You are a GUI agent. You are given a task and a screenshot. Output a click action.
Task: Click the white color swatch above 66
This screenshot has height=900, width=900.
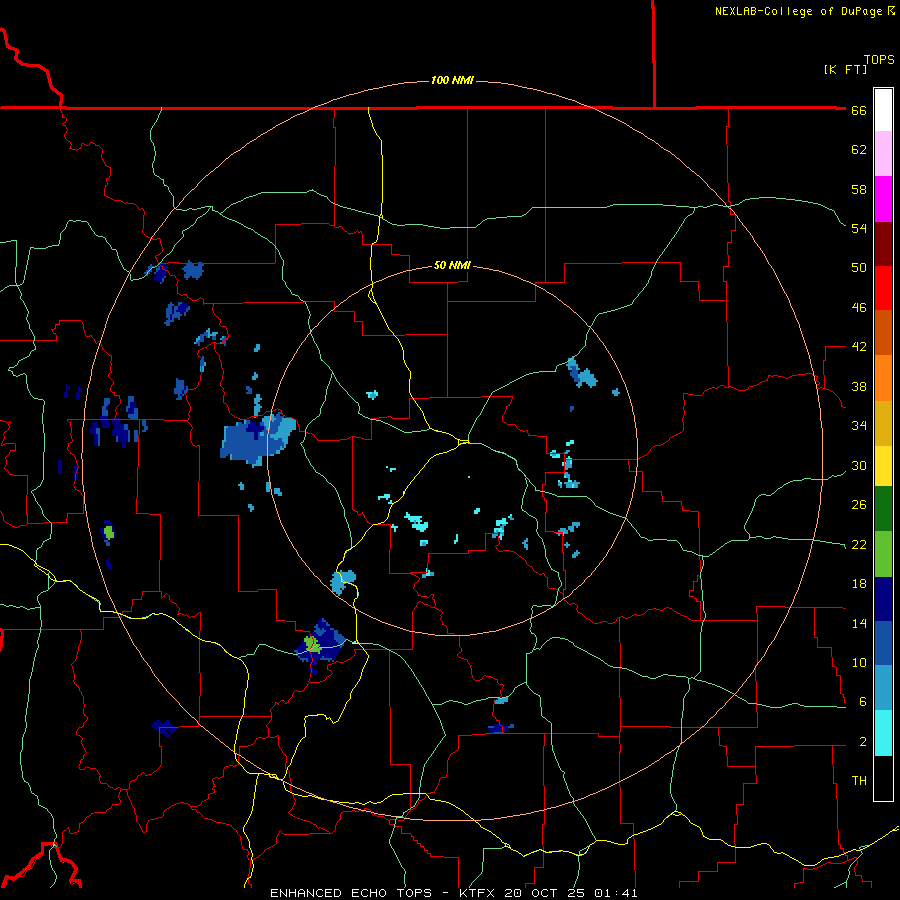(x=883, y=110)
